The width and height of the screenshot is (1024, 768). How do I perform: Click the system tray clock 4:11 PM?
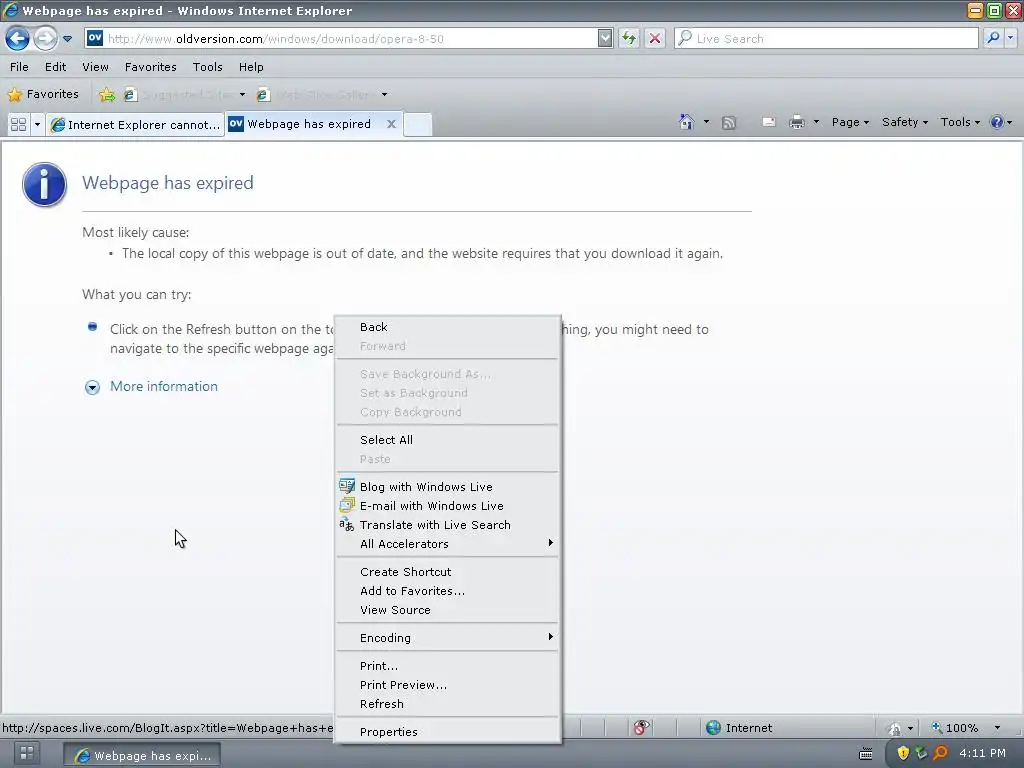(982, 753)
